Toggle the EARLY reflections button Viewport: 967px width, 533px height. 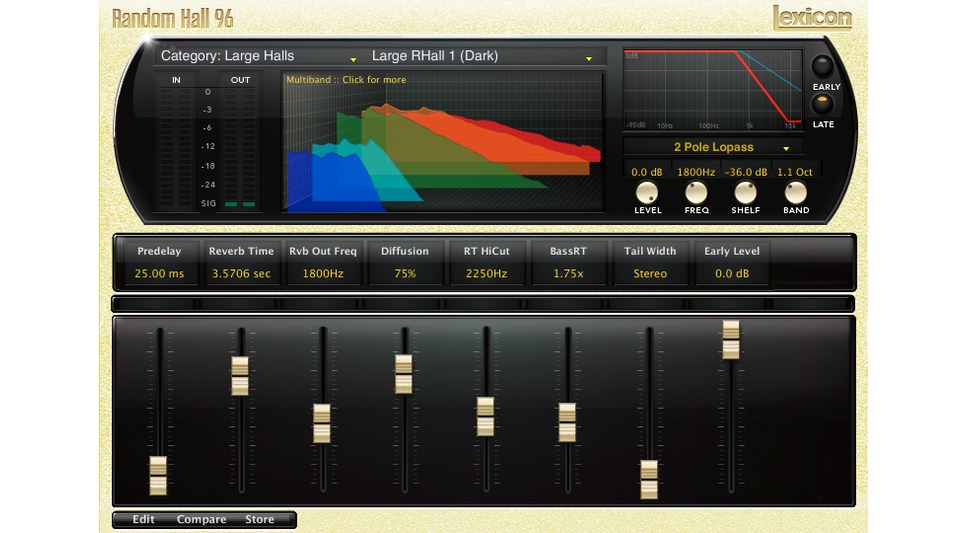coord(822,65)
